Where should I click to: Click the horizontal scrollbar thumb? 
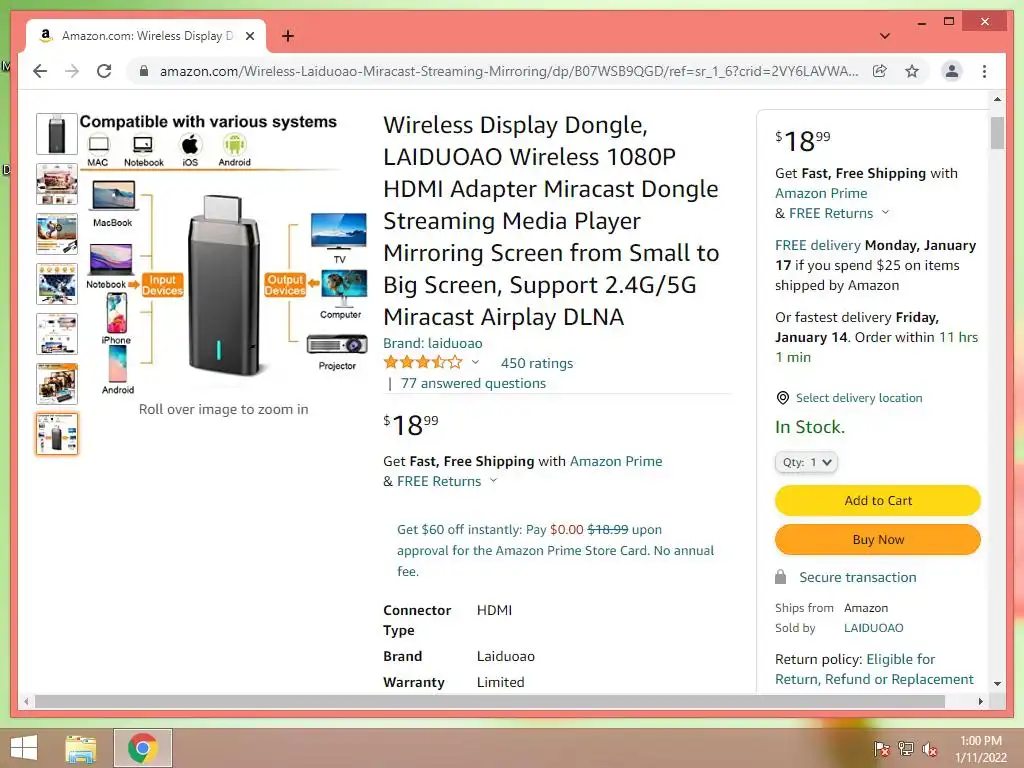point(490,701)
